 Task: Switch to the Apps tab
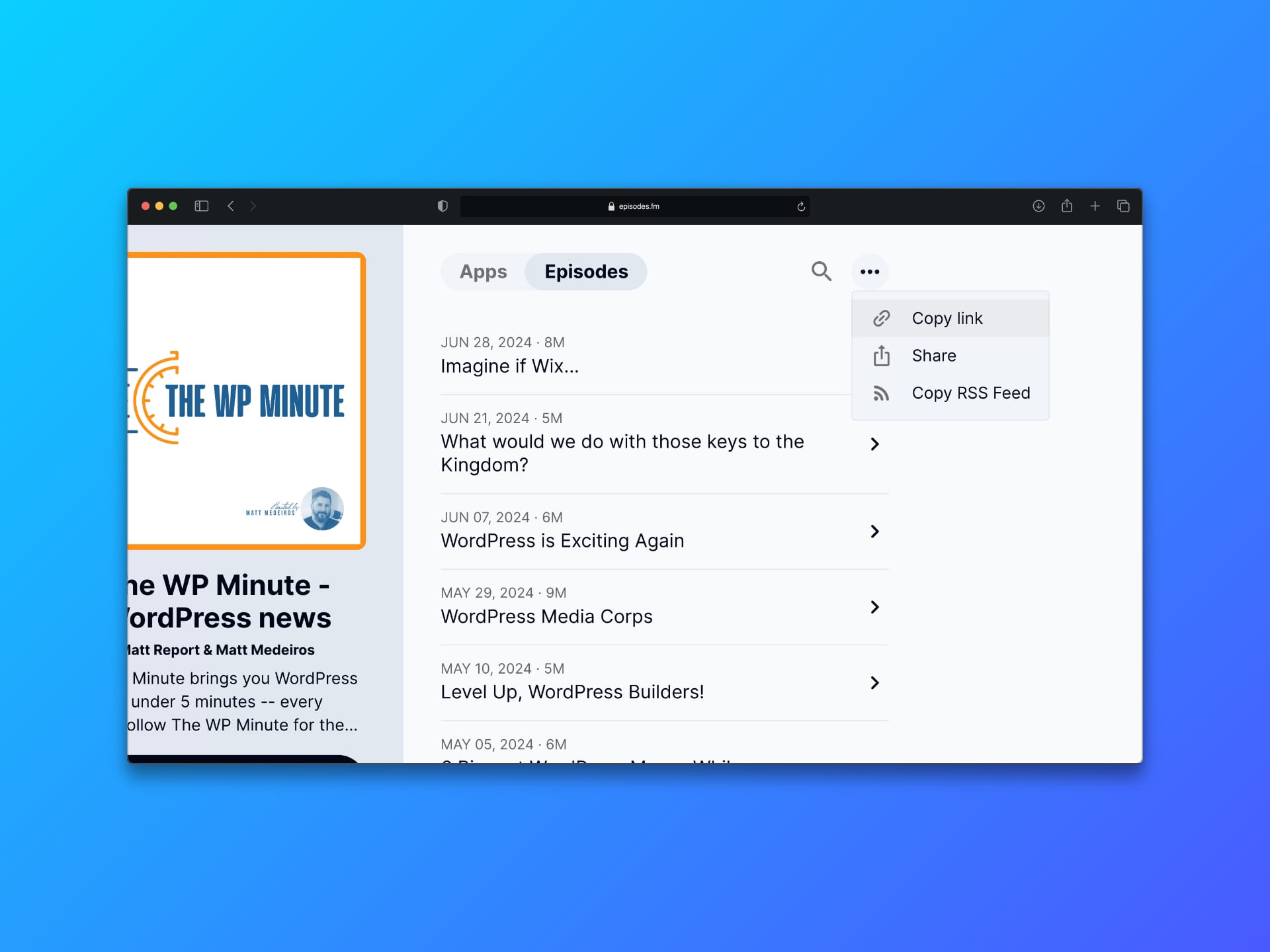[483, 272]
